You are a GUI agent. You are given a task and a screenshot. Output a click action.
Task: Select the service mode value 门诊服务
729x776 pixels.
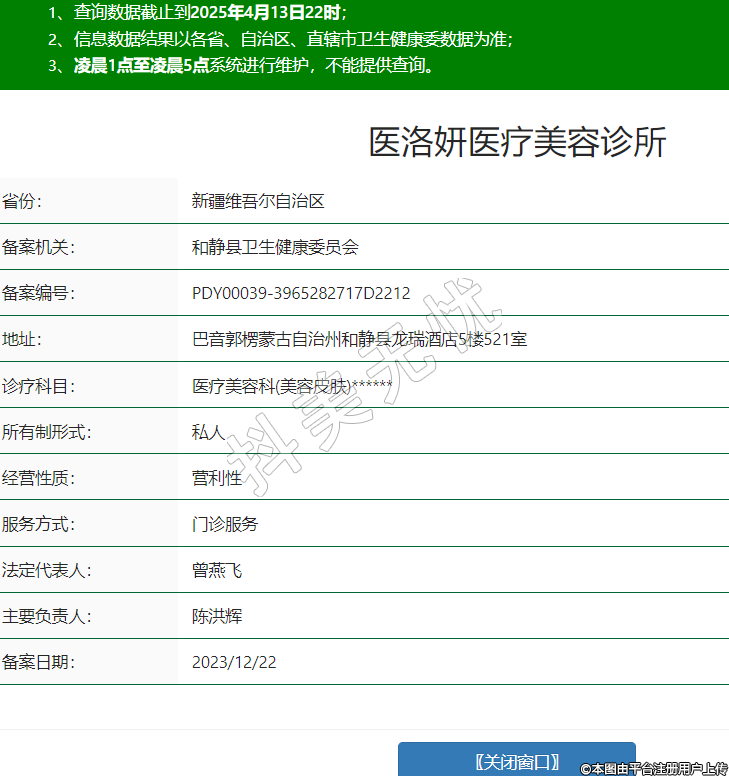point(225,524)
